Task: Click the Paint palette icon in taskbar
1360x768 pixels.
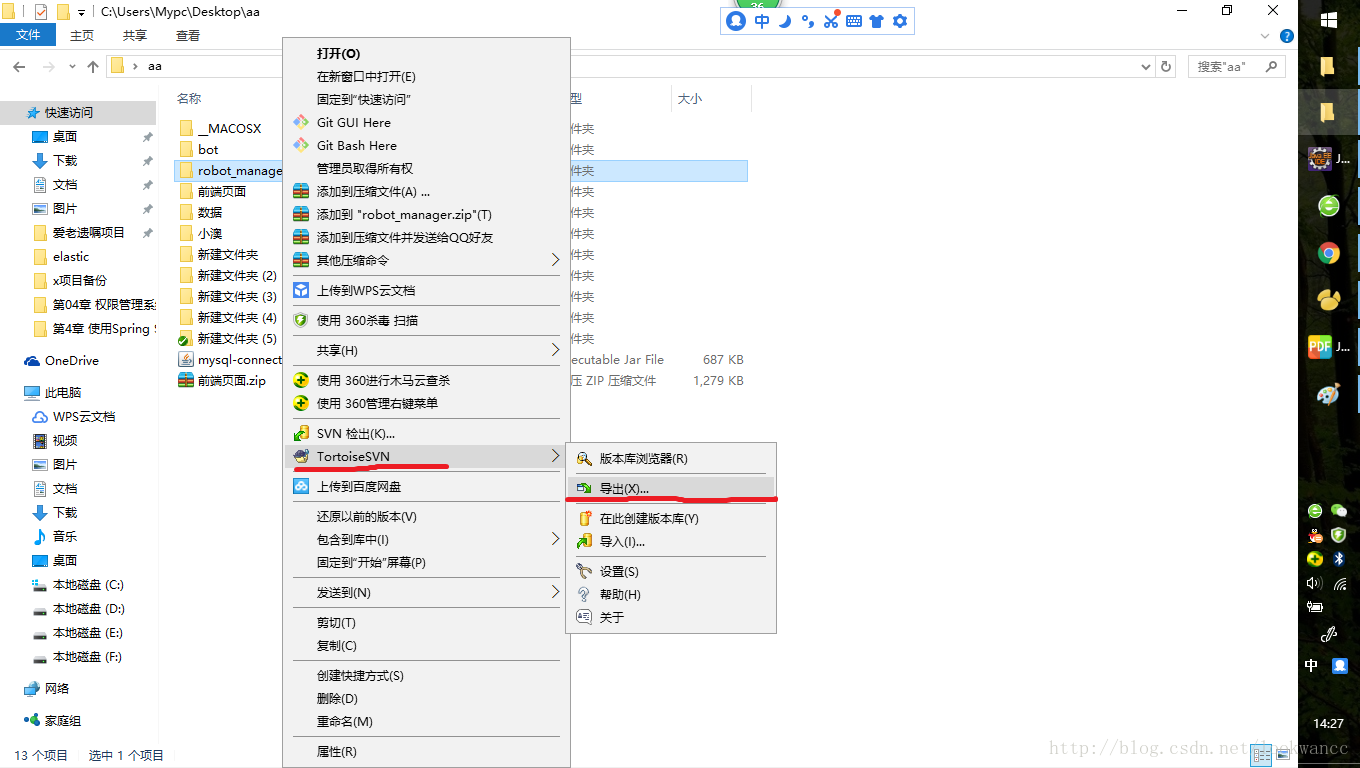Action: (1328, 394)
